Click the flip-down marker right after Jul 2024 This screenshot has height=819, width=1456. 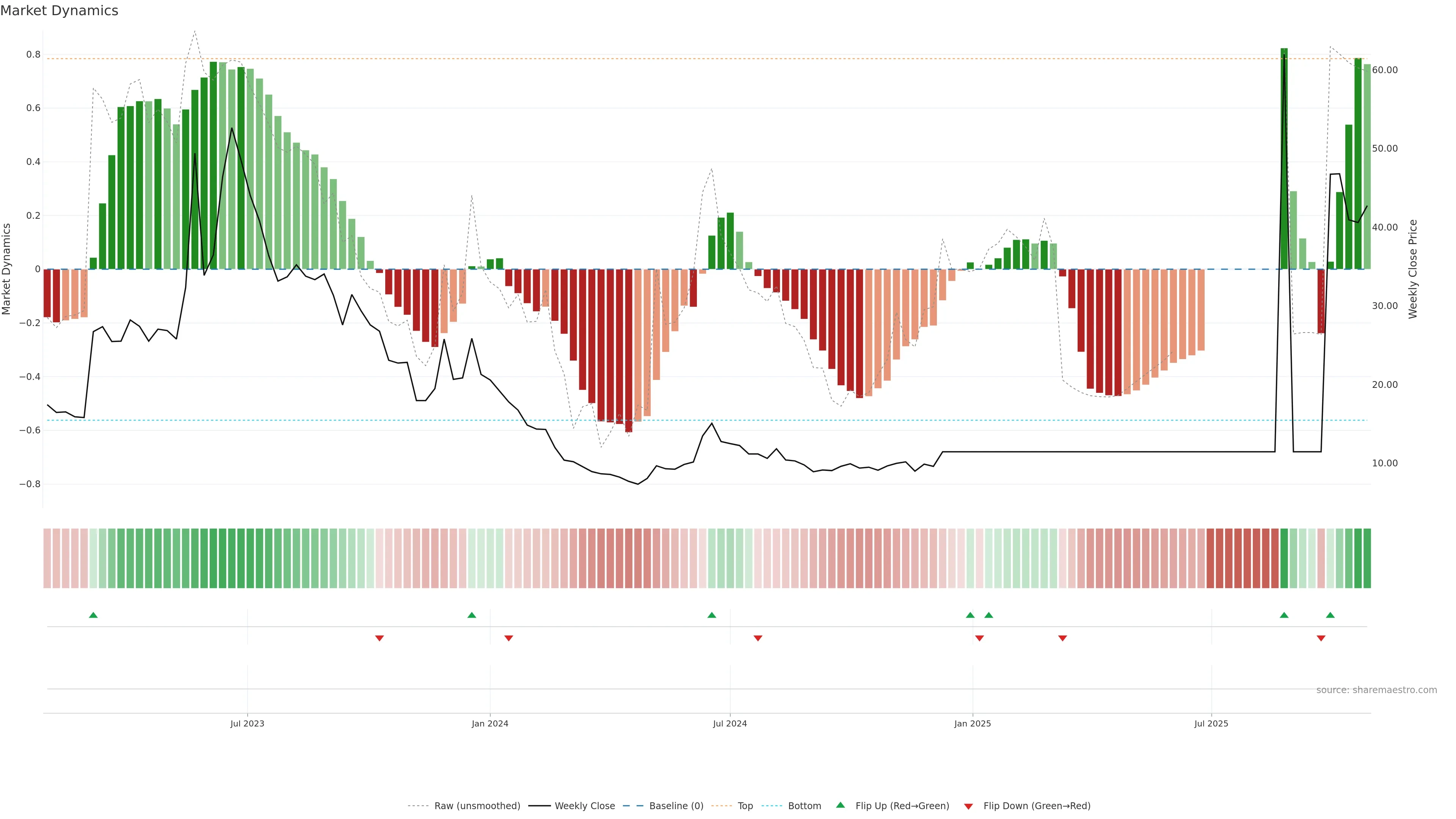tap(758, 638)
